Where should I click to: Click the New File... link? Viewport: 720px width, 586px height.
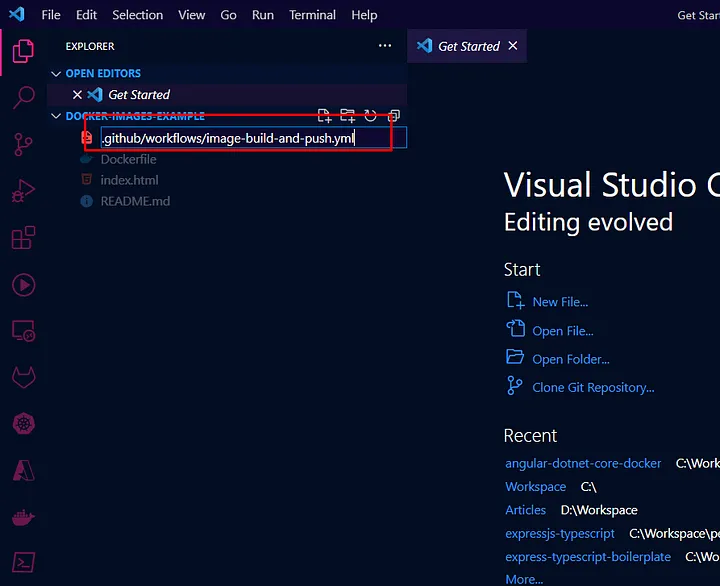pyautogui.click(x=560, y=302)
